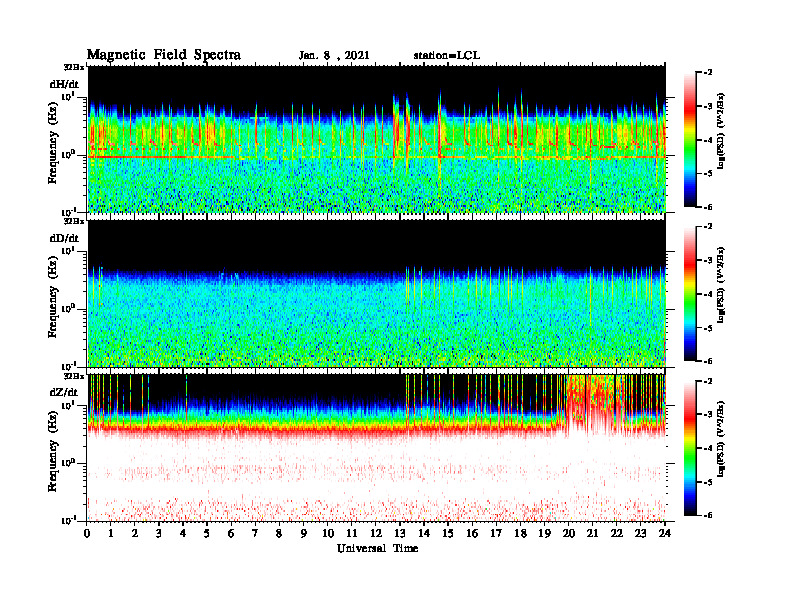This screenshot has width=792, height=612.
Task: Click the log(PSD) label of dH/dt color bar
Action: pos(721,131)
